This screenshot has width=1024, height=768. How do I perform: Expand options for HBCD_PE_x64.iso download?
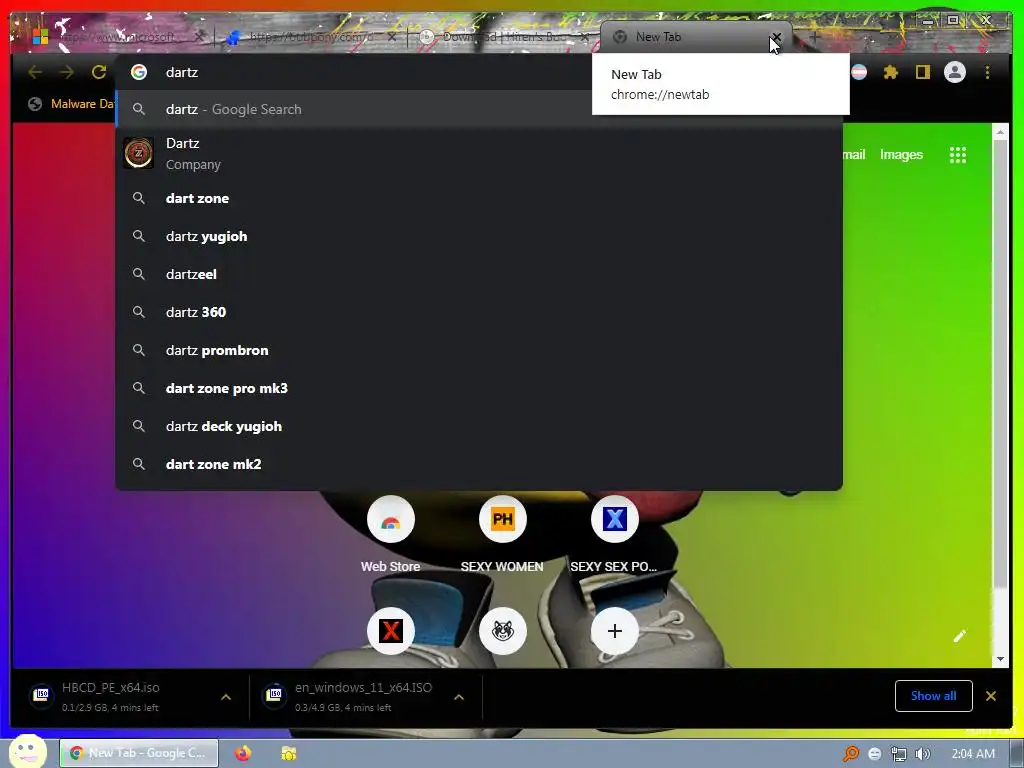pos(226,697)
